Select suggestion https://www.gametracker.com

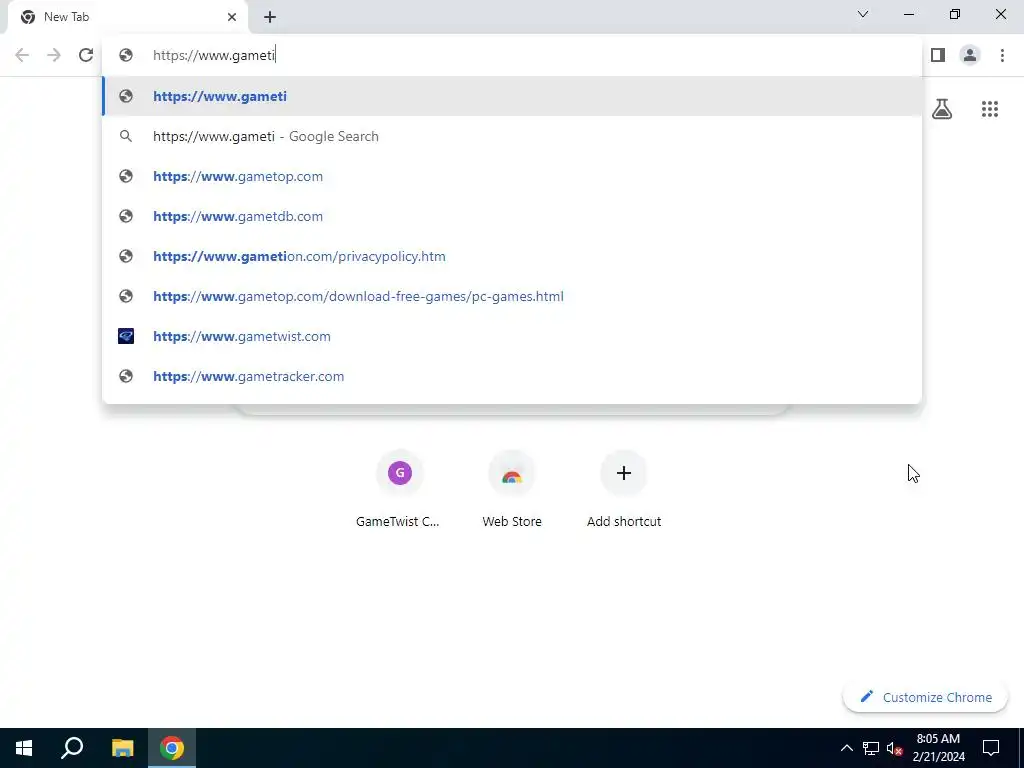pyautogui.click(x=512, y=376)
